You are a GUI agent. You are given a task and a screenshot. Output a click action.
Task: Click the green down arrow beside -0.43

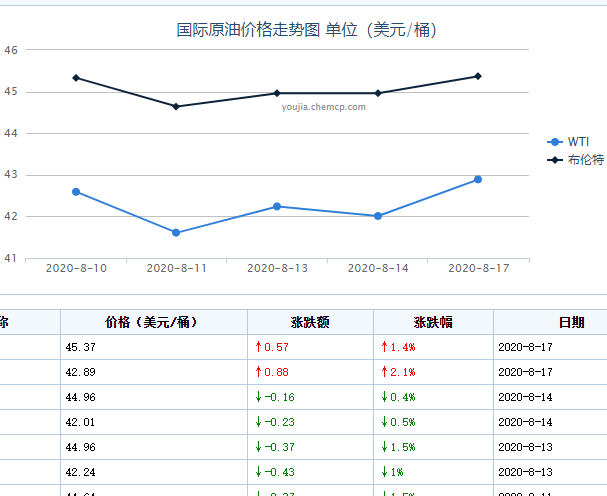pos(258,472)
